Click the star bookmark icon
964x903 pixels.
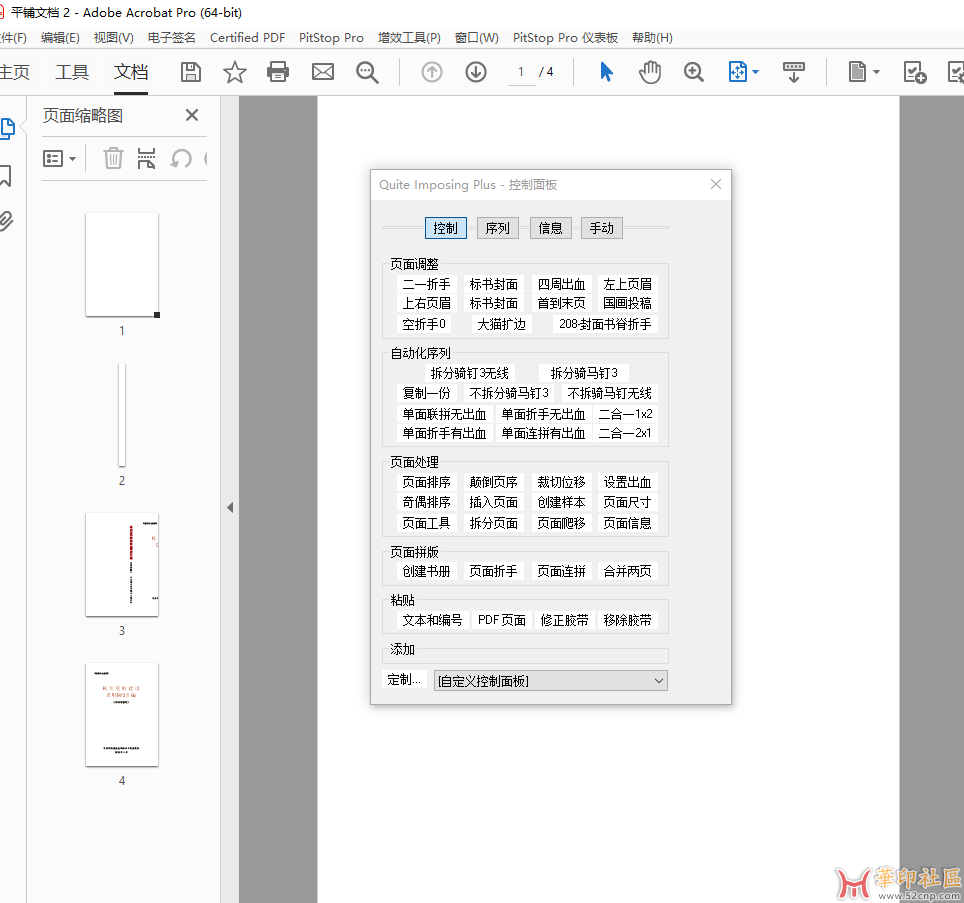pyautogui.click(x=234, y=72)
